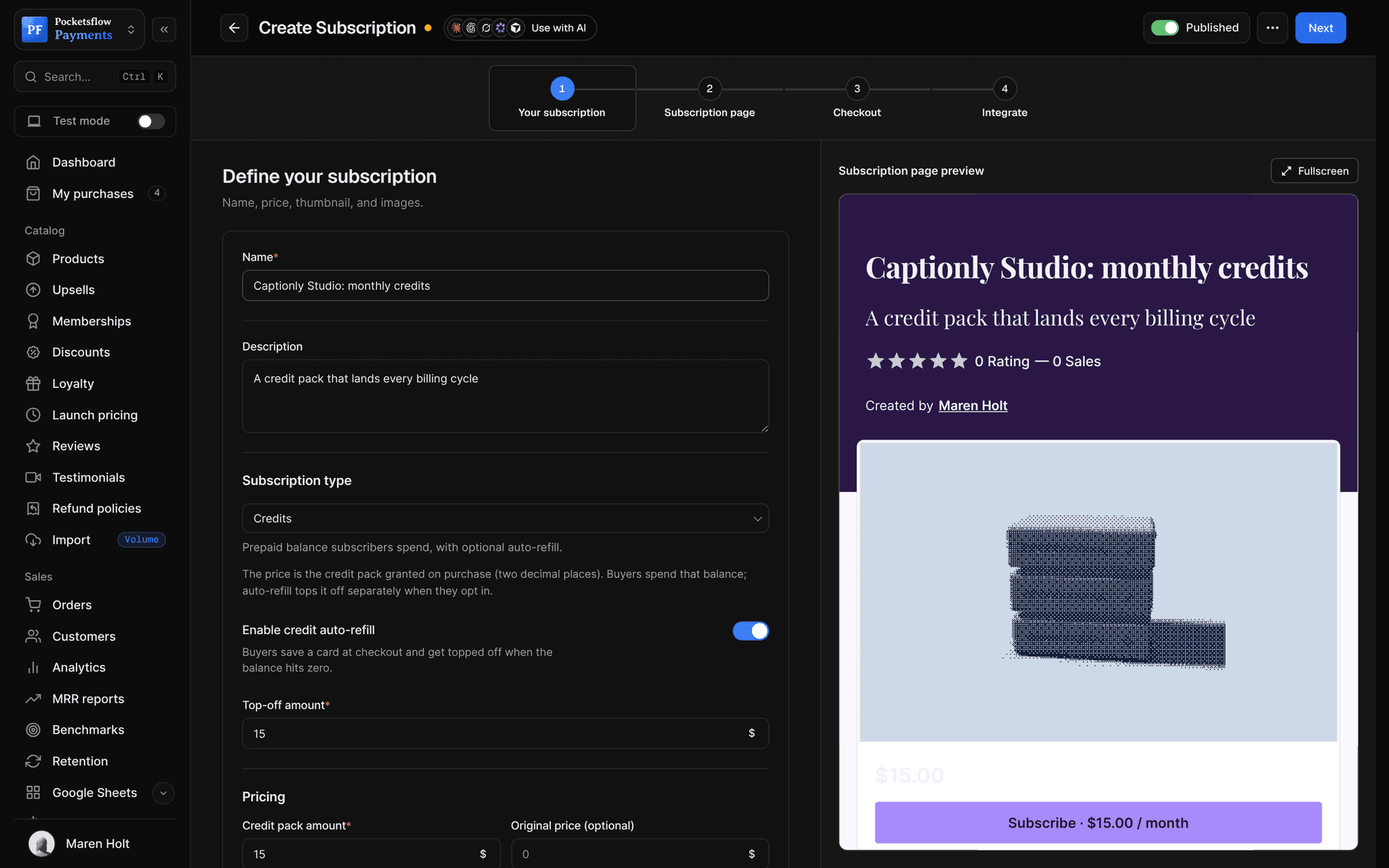Image resolution: width=1389 pixels, height=868 pixels.
Task: Select step 1 Your subscription
Action: (x=562, y=98)
